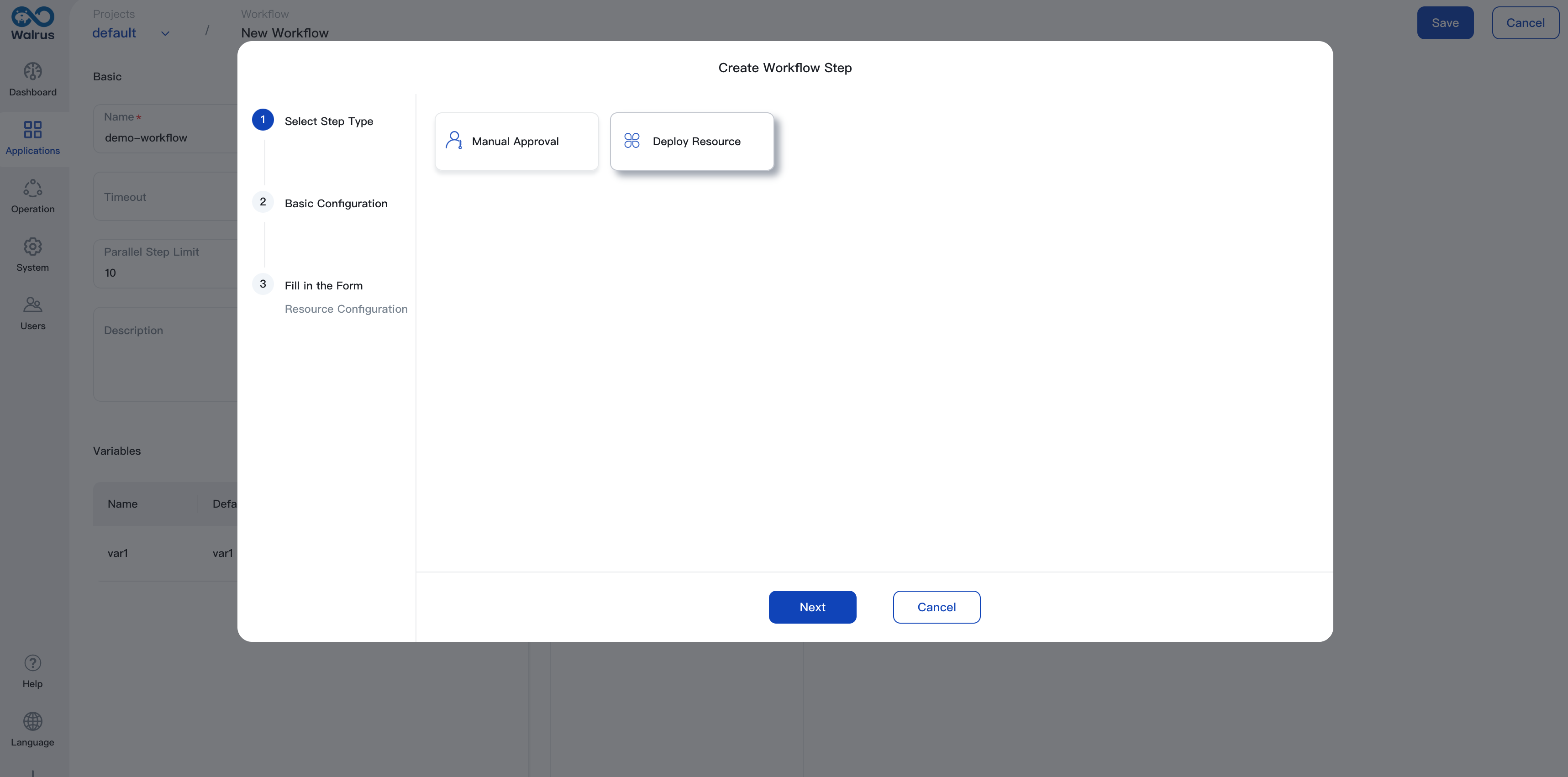This screenshot has height=777, width=1568.
Task: Go to step 1 Select Step Type
Action: pos(329,121)
